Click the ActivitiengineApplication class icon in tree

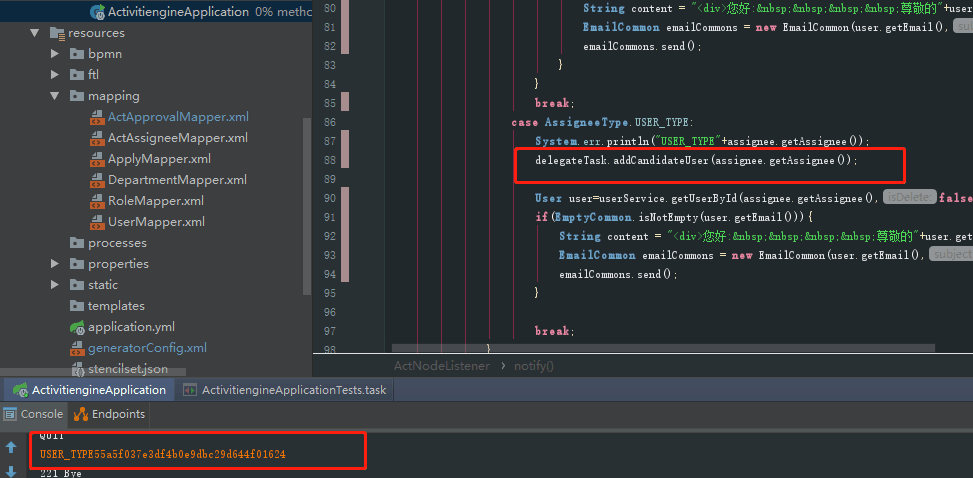(97, 11)
